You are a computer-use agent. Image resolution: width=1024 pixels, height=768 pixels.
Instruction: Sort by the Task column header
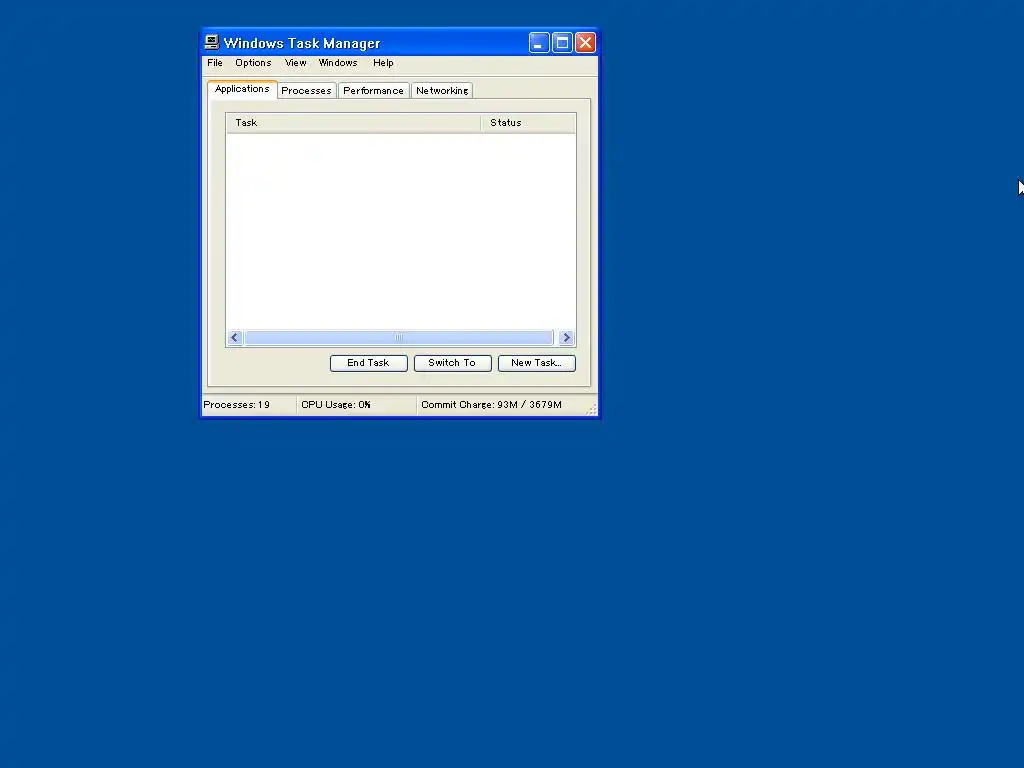tap(353, 123)
